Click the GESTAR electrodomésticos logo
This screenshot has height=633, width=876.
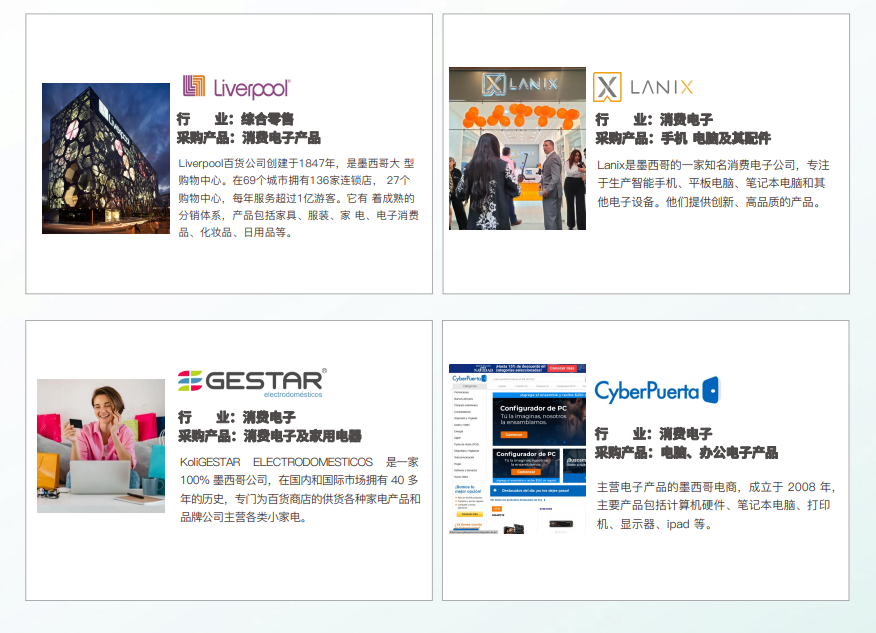253,383
